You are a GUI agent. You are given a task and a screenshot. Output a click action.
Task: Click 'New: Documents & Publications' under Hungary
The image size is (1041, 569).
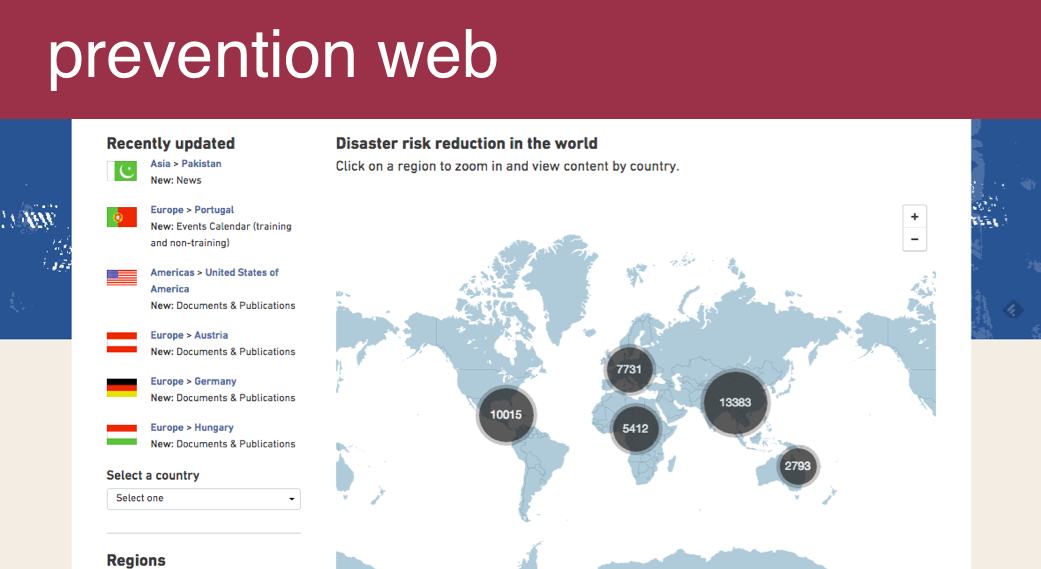click(x=223, y=444)
